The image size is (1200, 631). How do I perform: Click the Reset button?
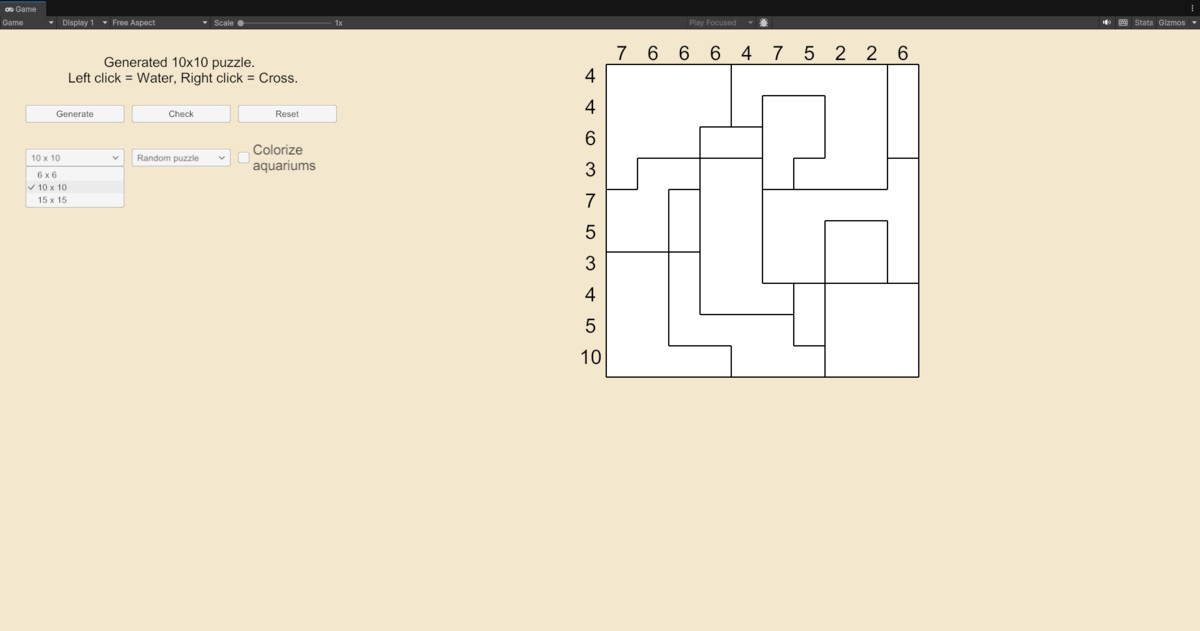pos(287,114)
